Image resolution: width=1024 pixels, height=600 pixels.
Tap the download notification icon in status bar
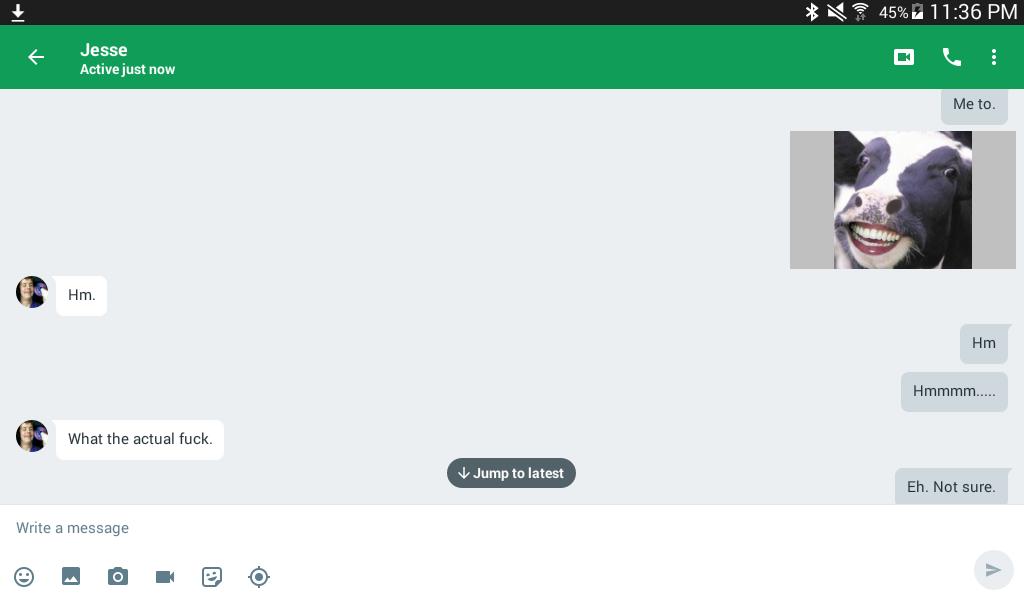click(x=17, y=12)
